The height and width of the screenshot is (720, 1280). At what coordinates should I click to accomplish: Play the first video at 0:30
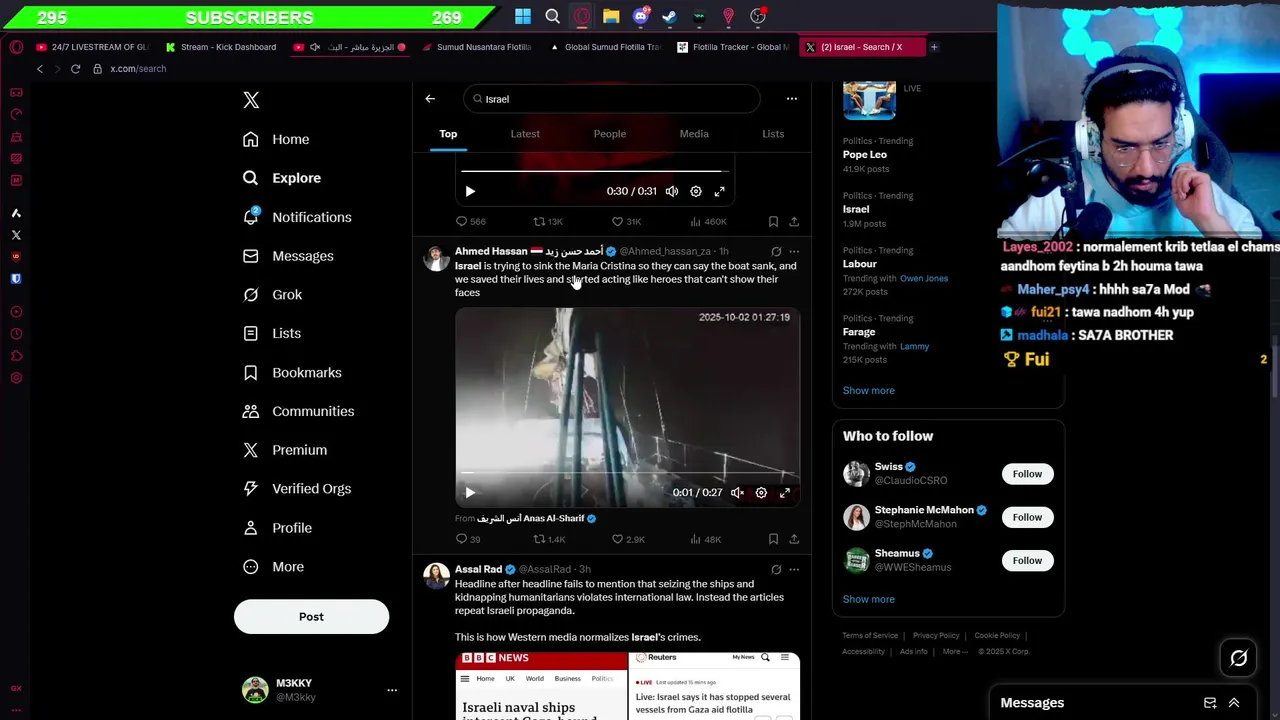[470, 191]
